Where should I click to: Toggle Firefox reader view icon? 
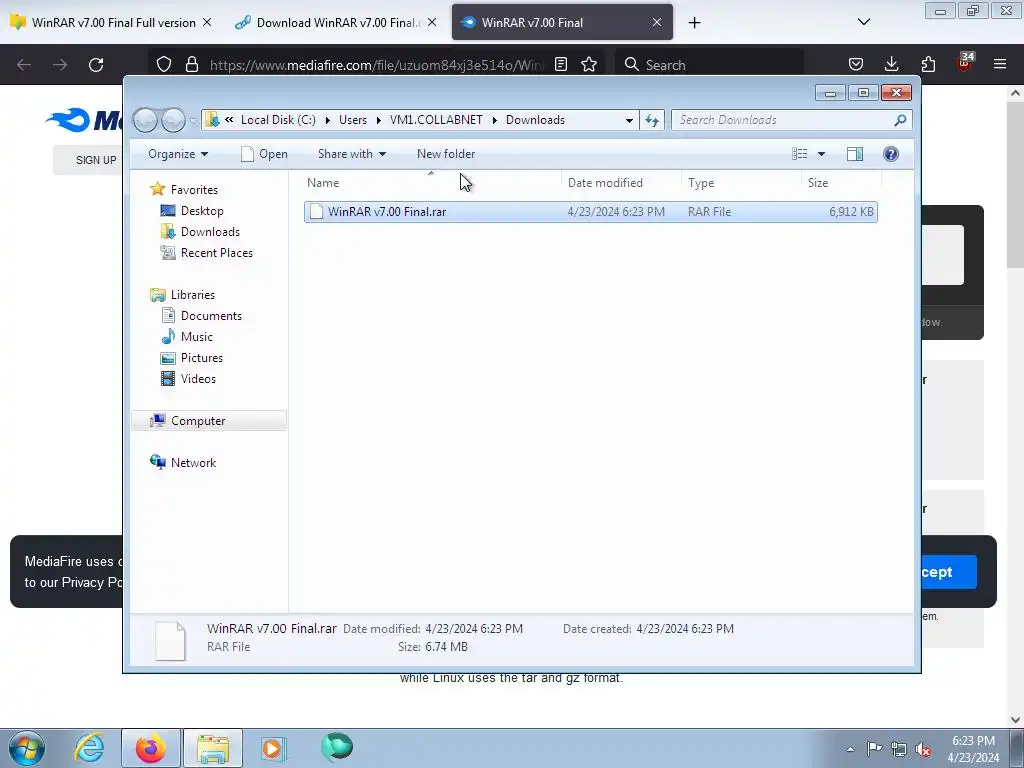click(561, 64)
